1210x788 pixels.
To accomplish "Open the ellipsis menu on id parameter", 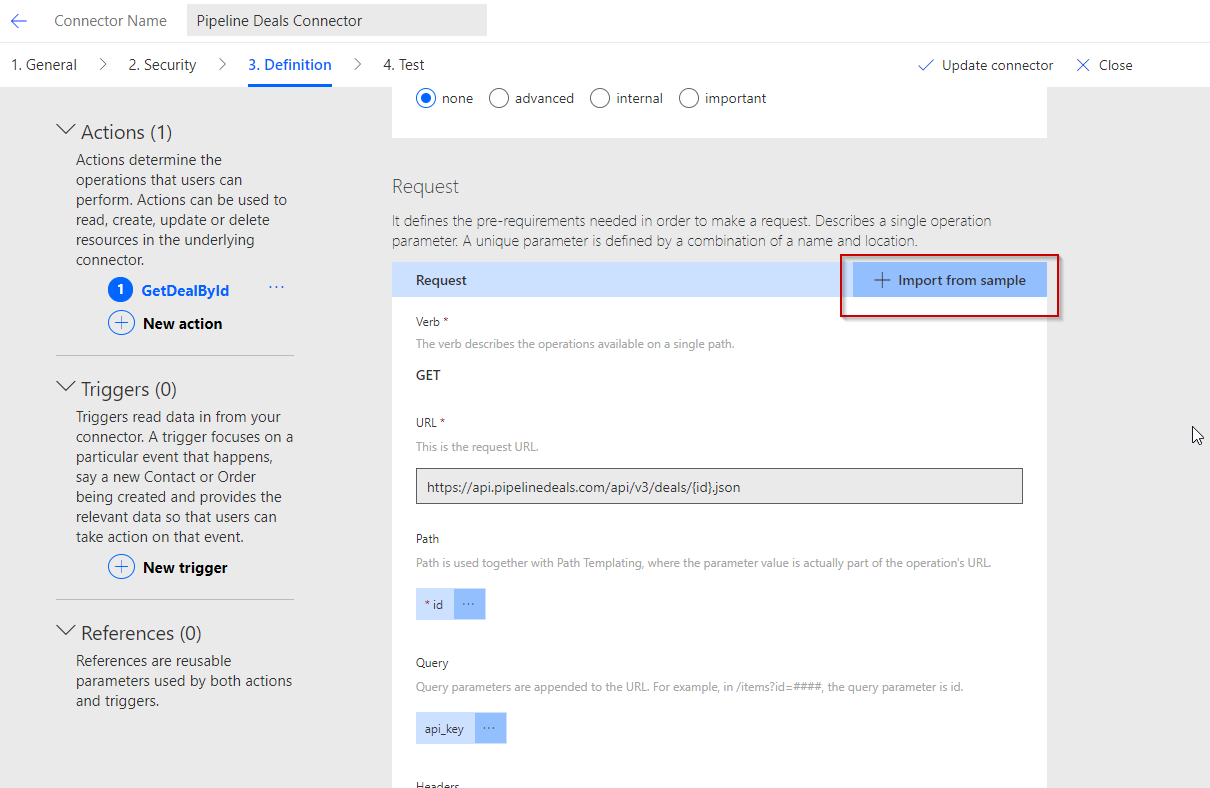I will (469, 604).
